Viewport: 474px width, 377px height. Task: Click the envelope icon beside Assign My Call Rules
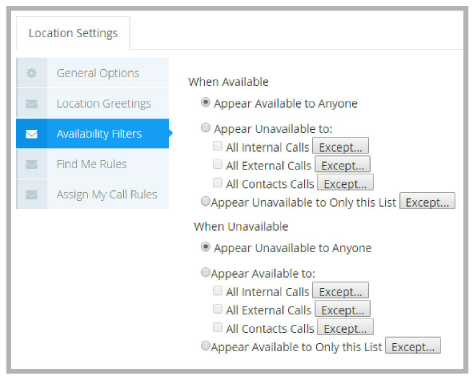pyautogui.click(x=32, y=194)
